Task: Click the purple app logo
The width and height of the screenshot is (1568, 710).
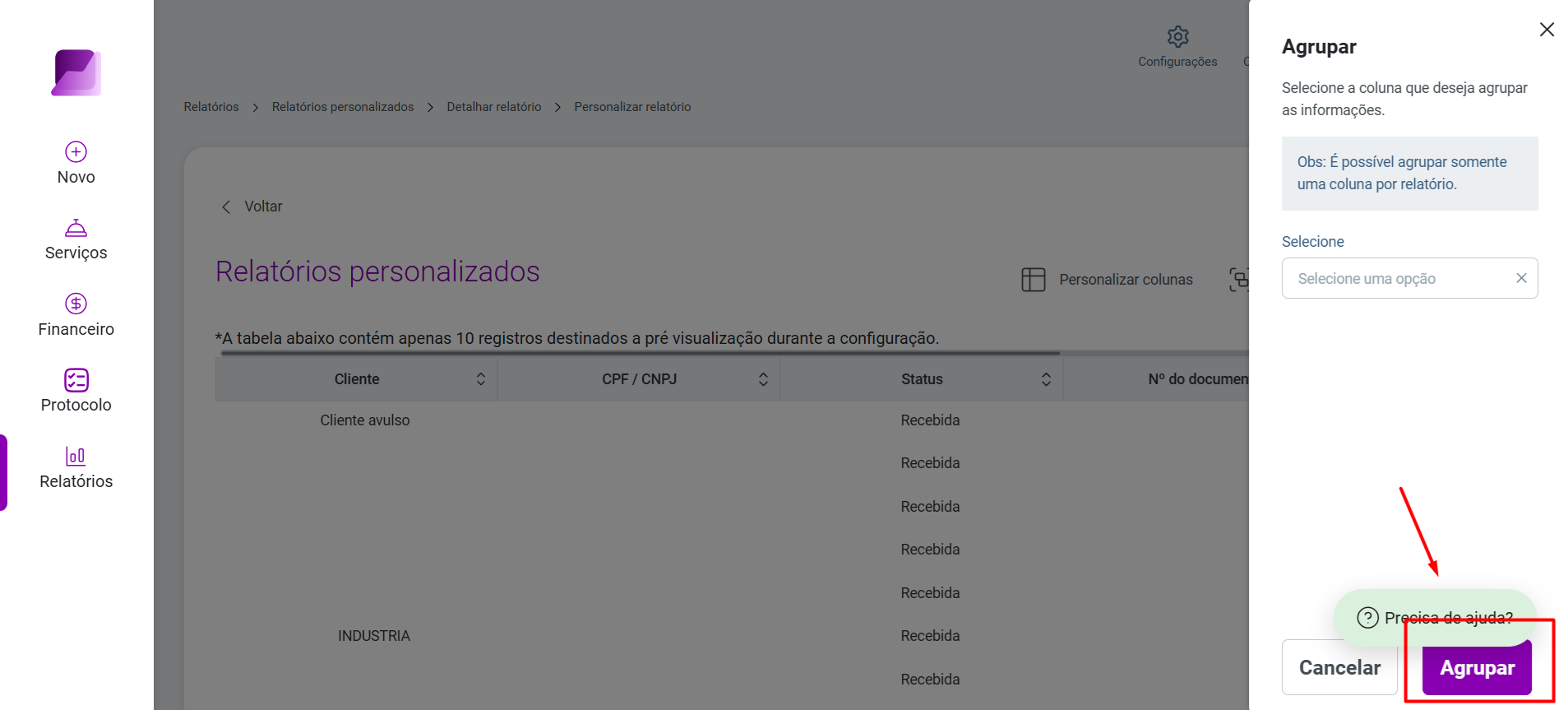Action: pyautogui.click(x=76, y=72)
